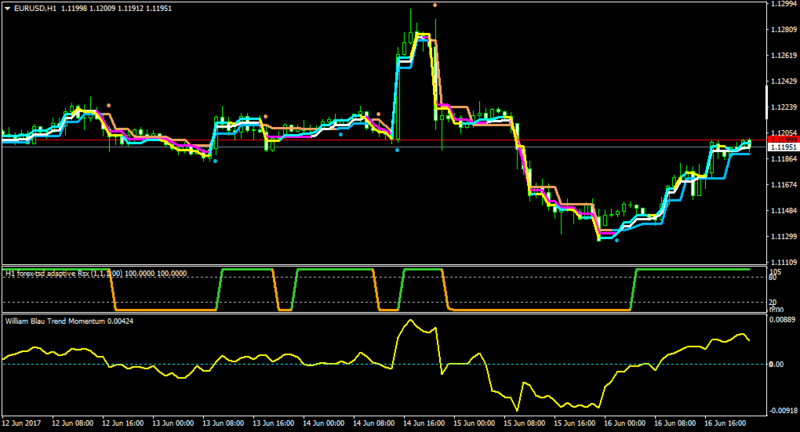
Task: Click the 16 Jun 16:00 time label
Action: [x=725, y=423]
